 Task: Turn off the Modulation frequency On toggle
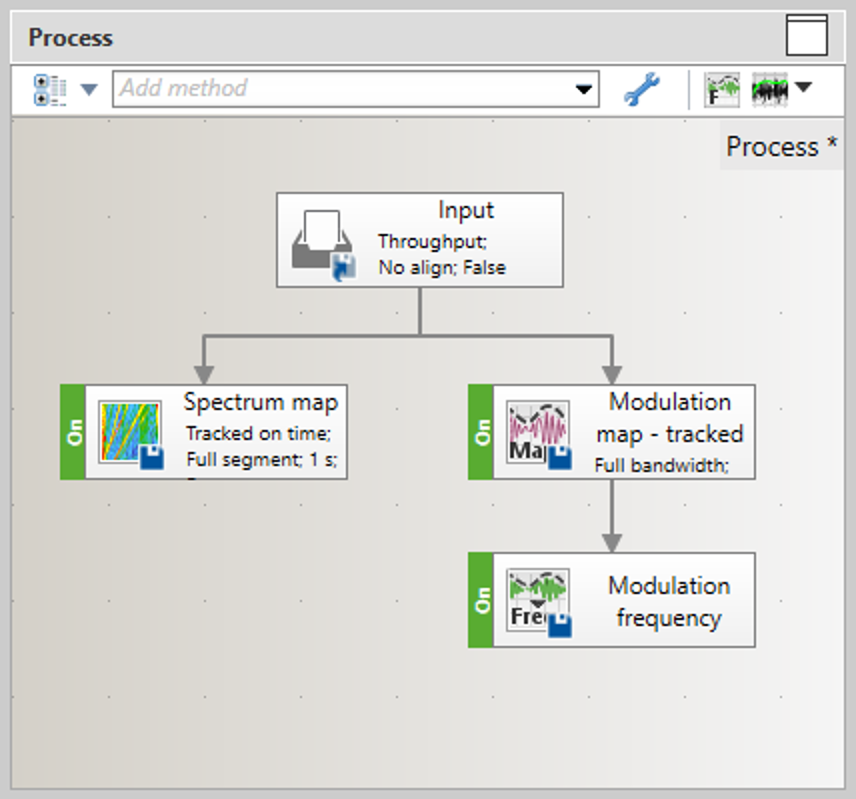pyautogui.click(x=481, y=600)
